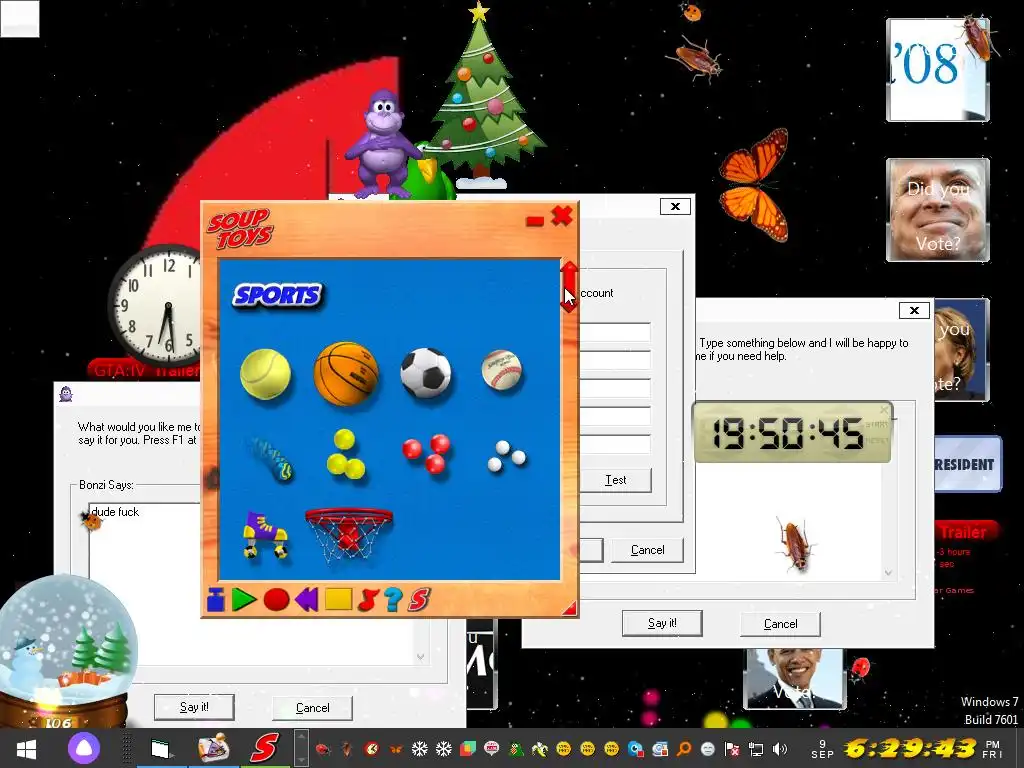Click the cockroach inside the right dialog
This screenshot has width=1024, height=768.
tap(794, 544)
